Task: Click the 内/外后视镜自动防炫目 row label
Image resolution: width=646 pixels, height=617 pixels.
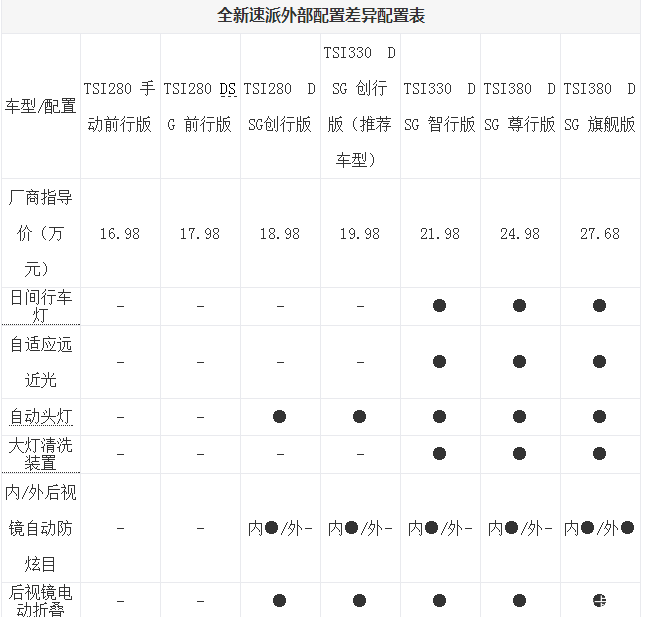Action: (x=40, y=528)
